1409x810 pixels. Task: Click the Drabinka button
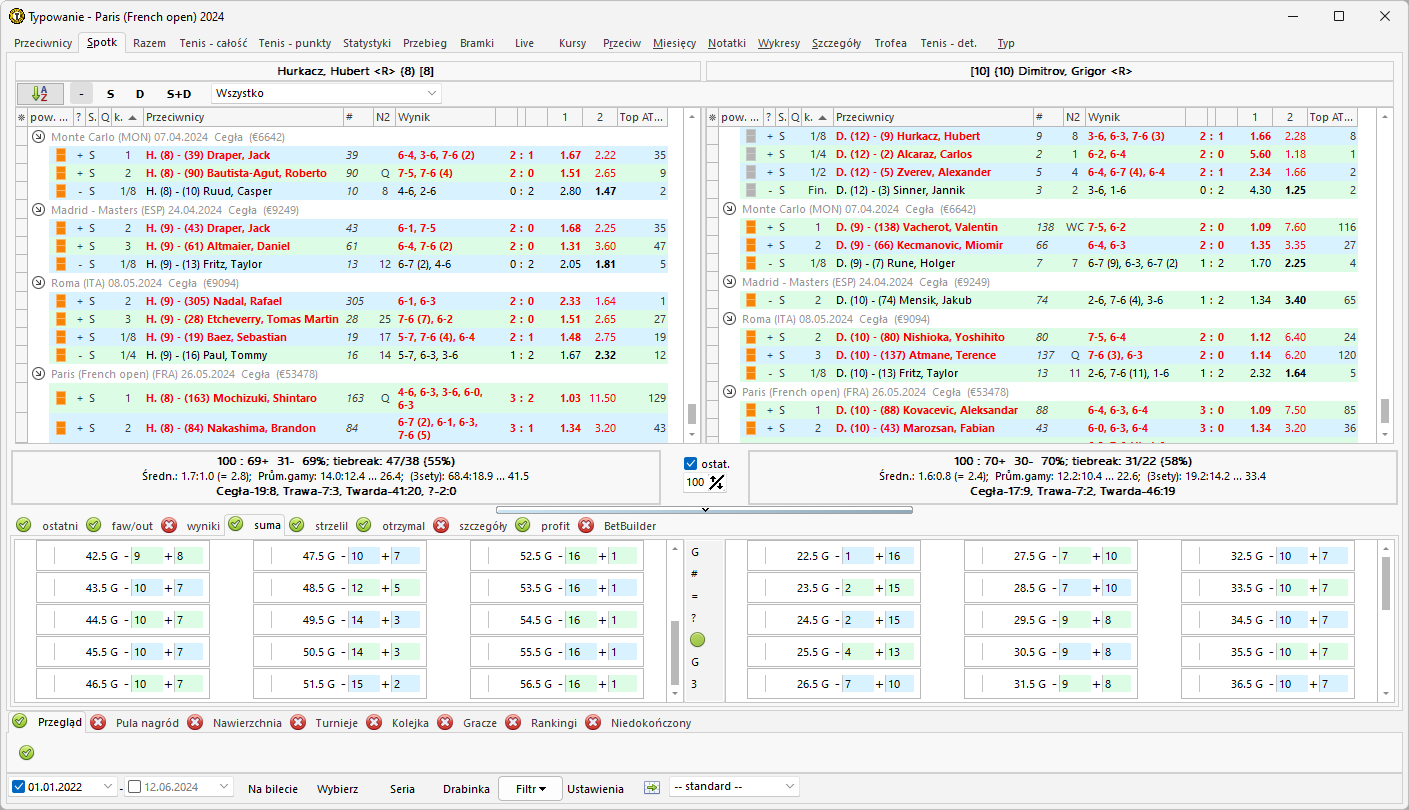466,788
